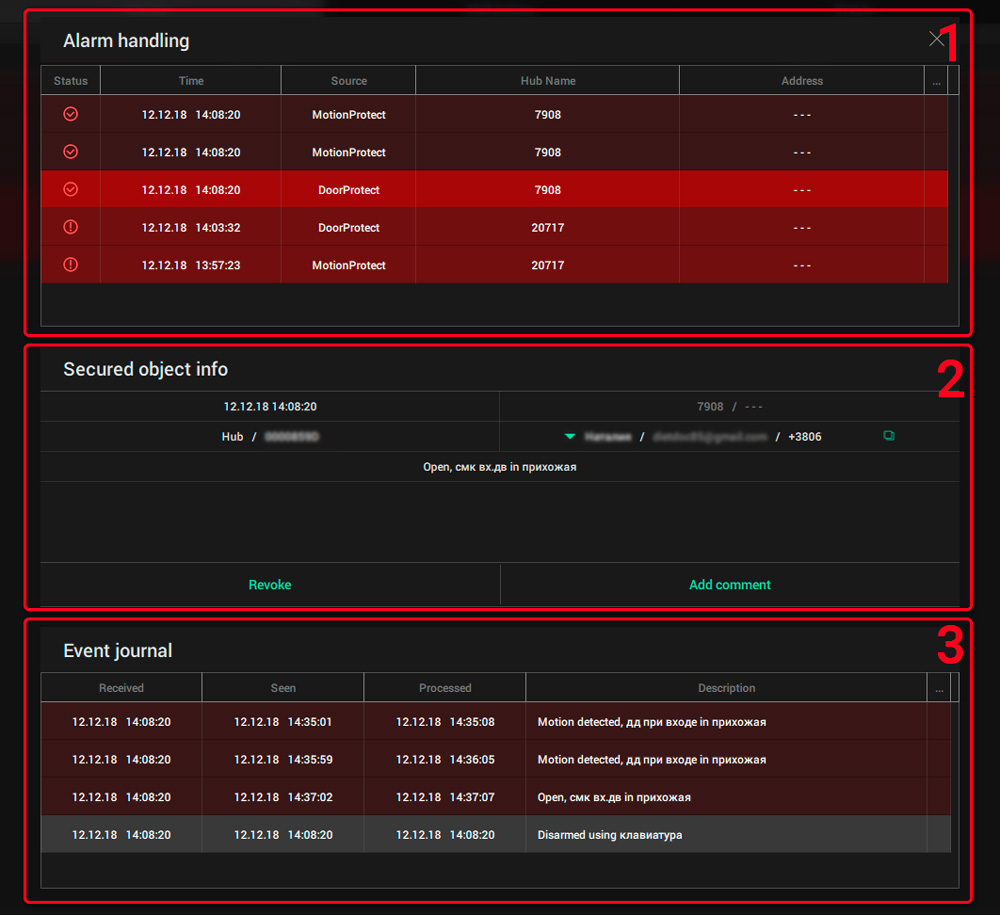Viewport: 1000px width, 915px height.
Task: Select the 'Open, смк вх.дв in прихожая' journal entry
Action: click(x=496, y=797)
